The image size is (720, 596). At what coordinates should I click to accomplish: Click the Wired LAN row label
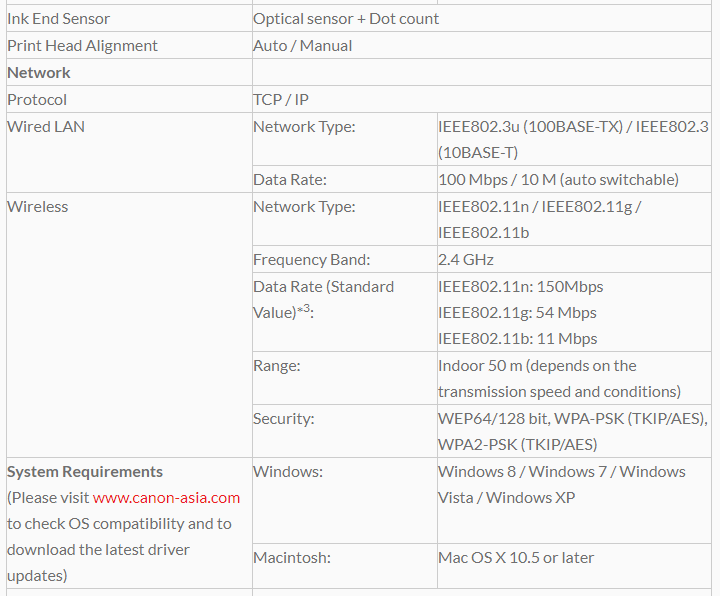tap(45, 126)
